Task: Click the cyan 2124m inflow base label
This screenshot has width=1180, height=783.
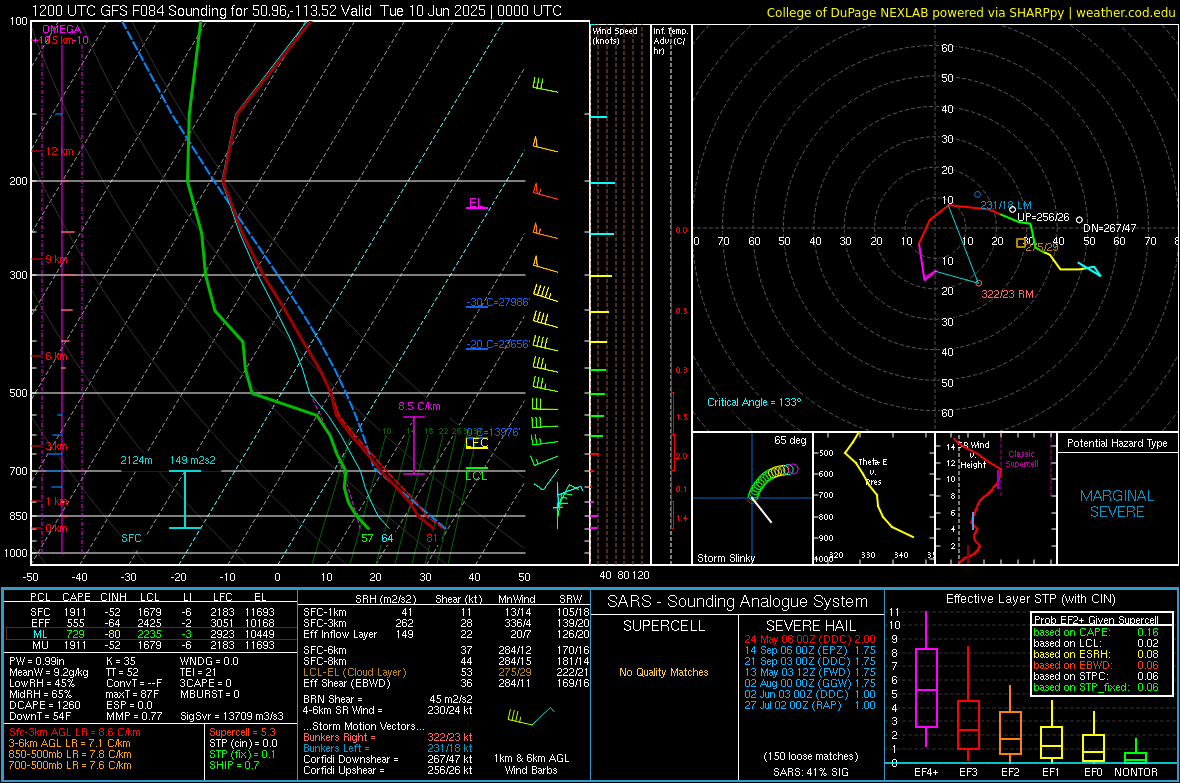Action: coord(136,460)
